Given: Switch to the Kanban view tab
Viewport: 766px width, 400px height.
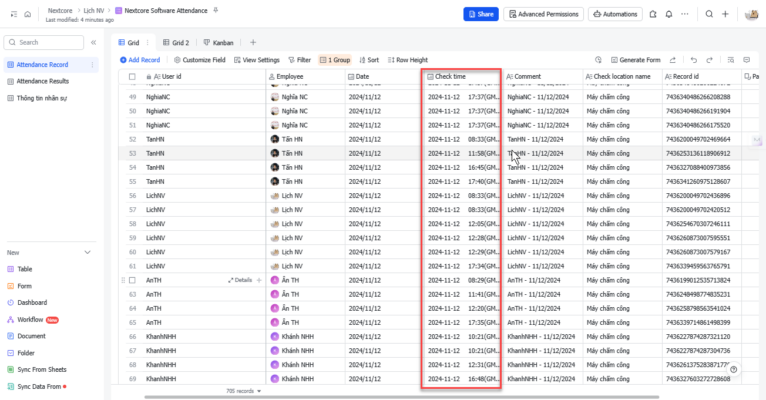Looking at the screenshot, I should coord(219,43).
